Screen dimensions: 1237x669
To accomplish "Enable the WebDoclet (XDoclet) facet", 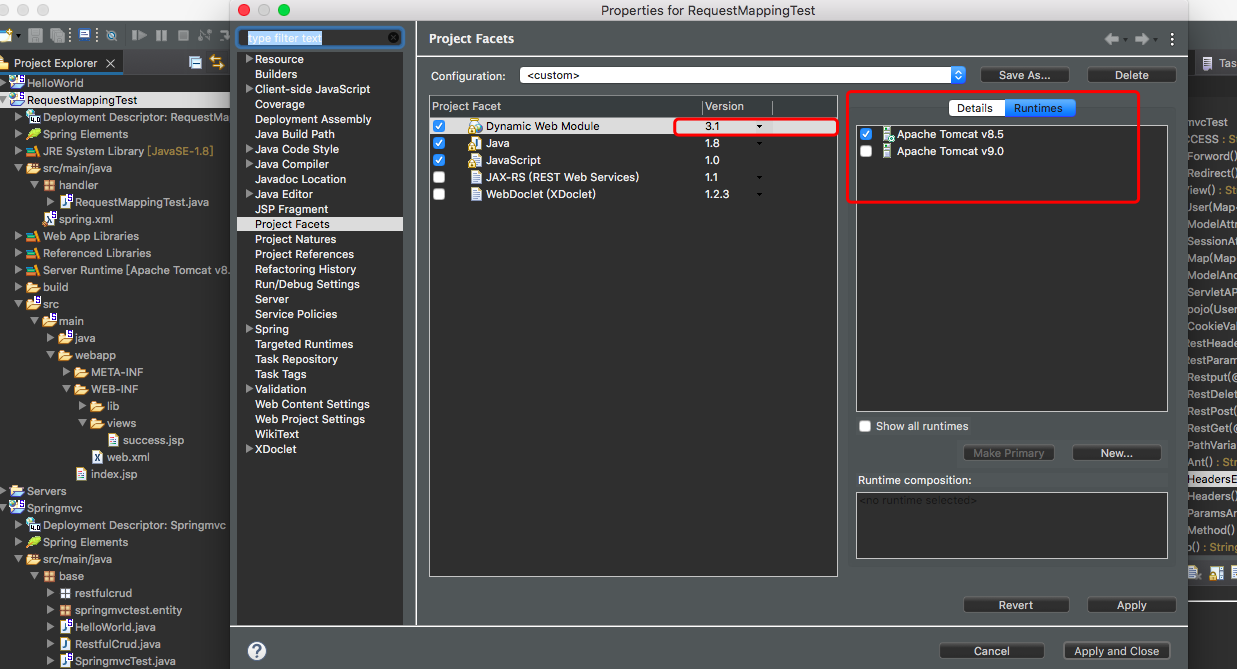I will (x=439, y=194).
